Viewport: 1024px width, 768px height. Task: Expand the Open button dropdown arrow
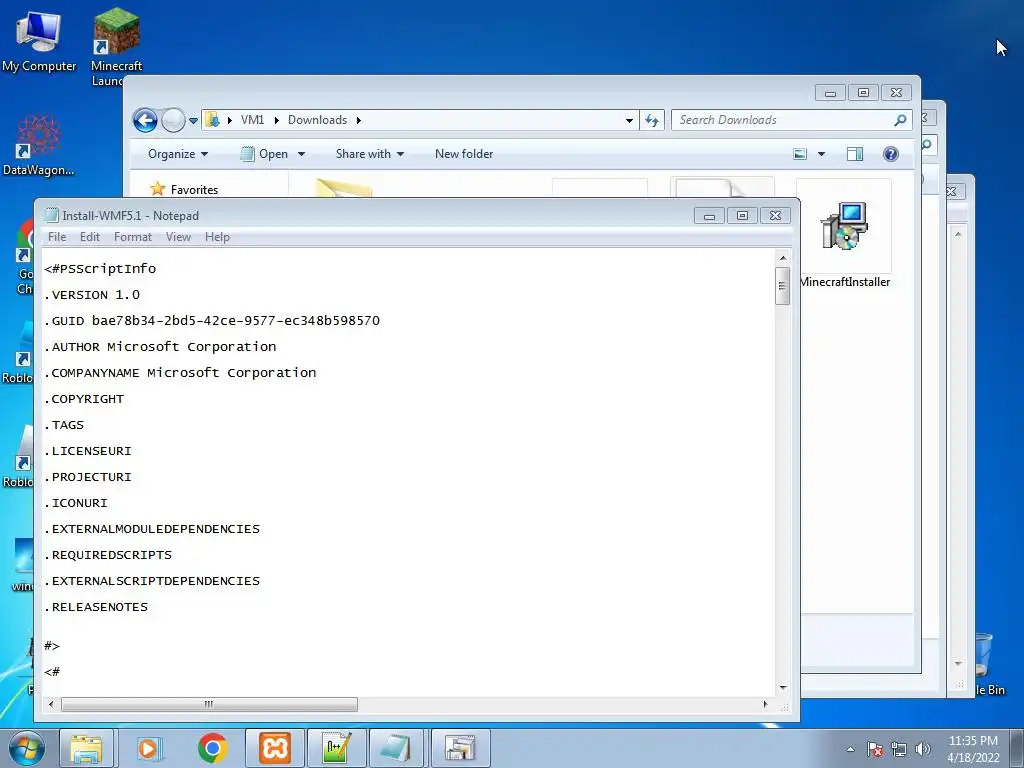301,154
